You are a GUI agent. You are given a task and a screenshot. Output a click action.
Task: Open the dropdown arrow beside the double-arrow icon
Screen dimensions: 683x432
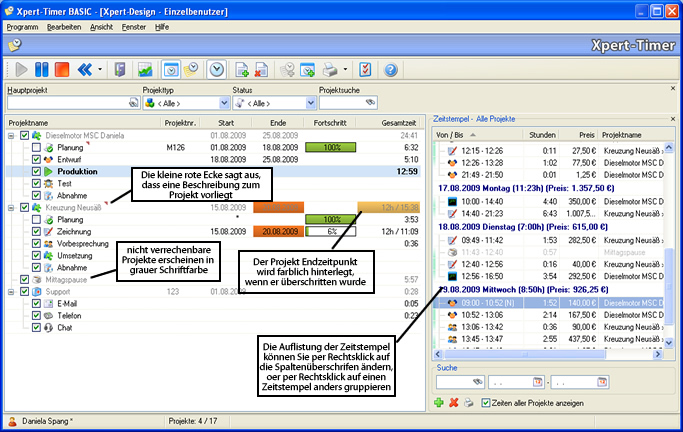pos(100,70)
